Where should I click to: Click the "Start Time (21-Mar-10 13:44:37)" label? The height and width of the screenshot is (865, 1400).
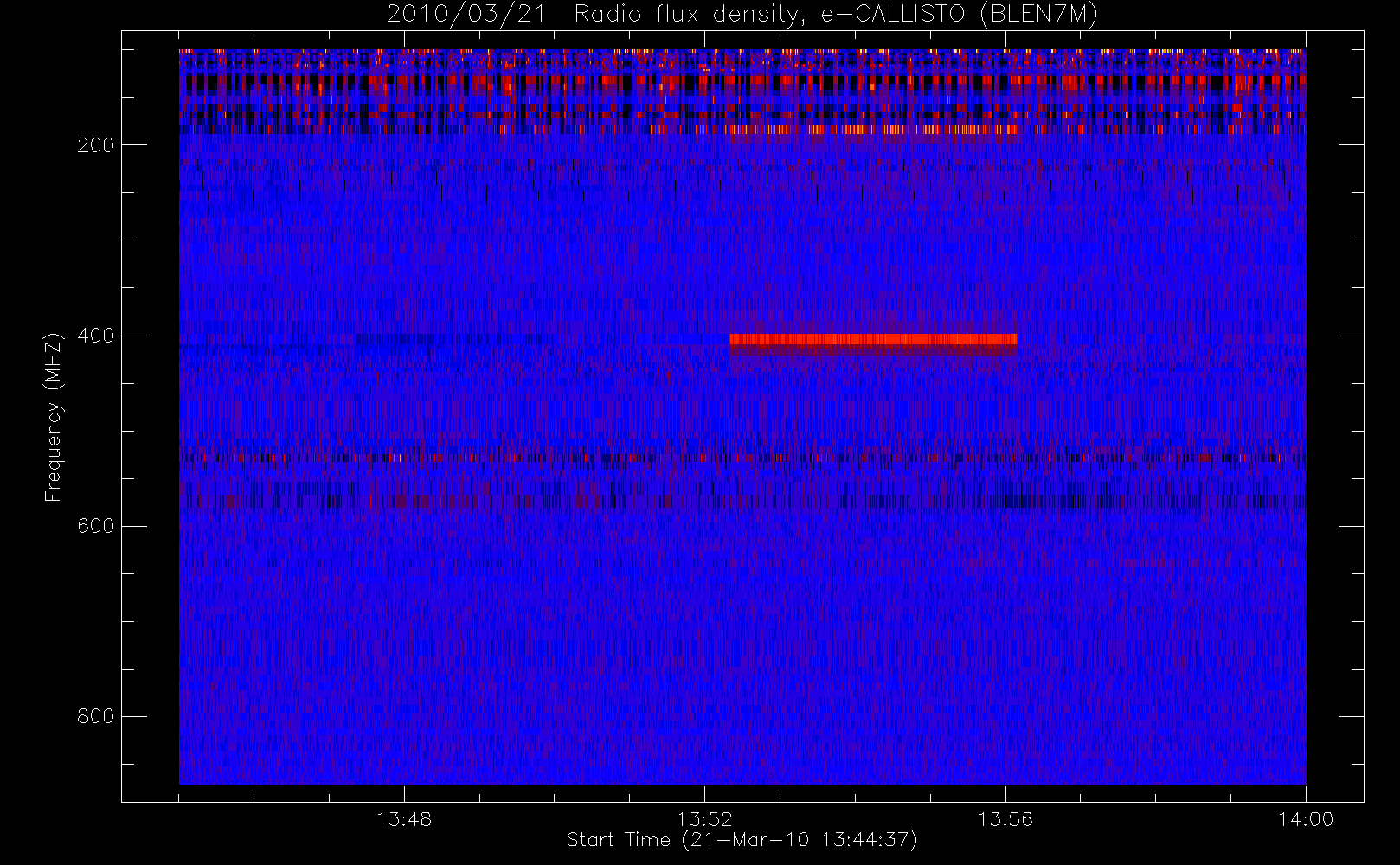tap(742, 840)
